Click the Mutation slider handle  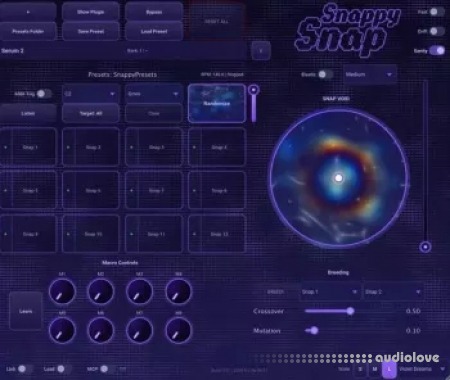coord(314,330)
